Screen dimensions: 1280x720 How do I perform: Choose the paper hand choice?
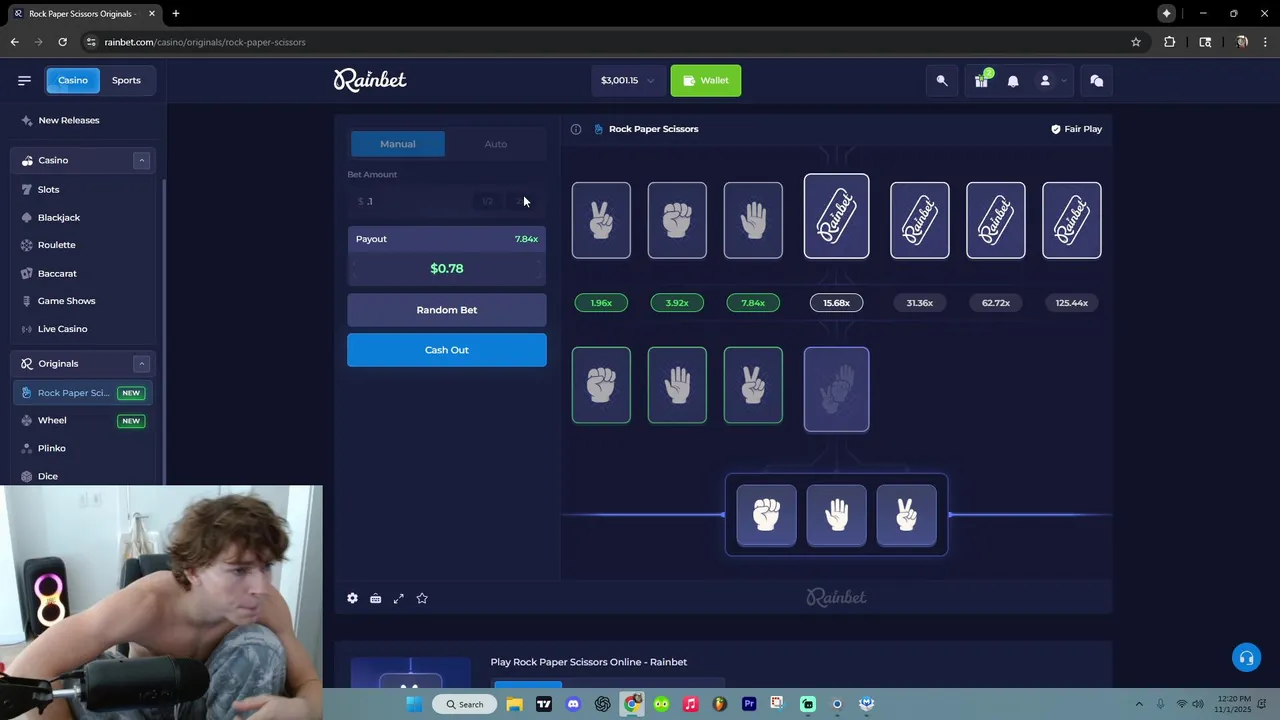tap(837, 516)
